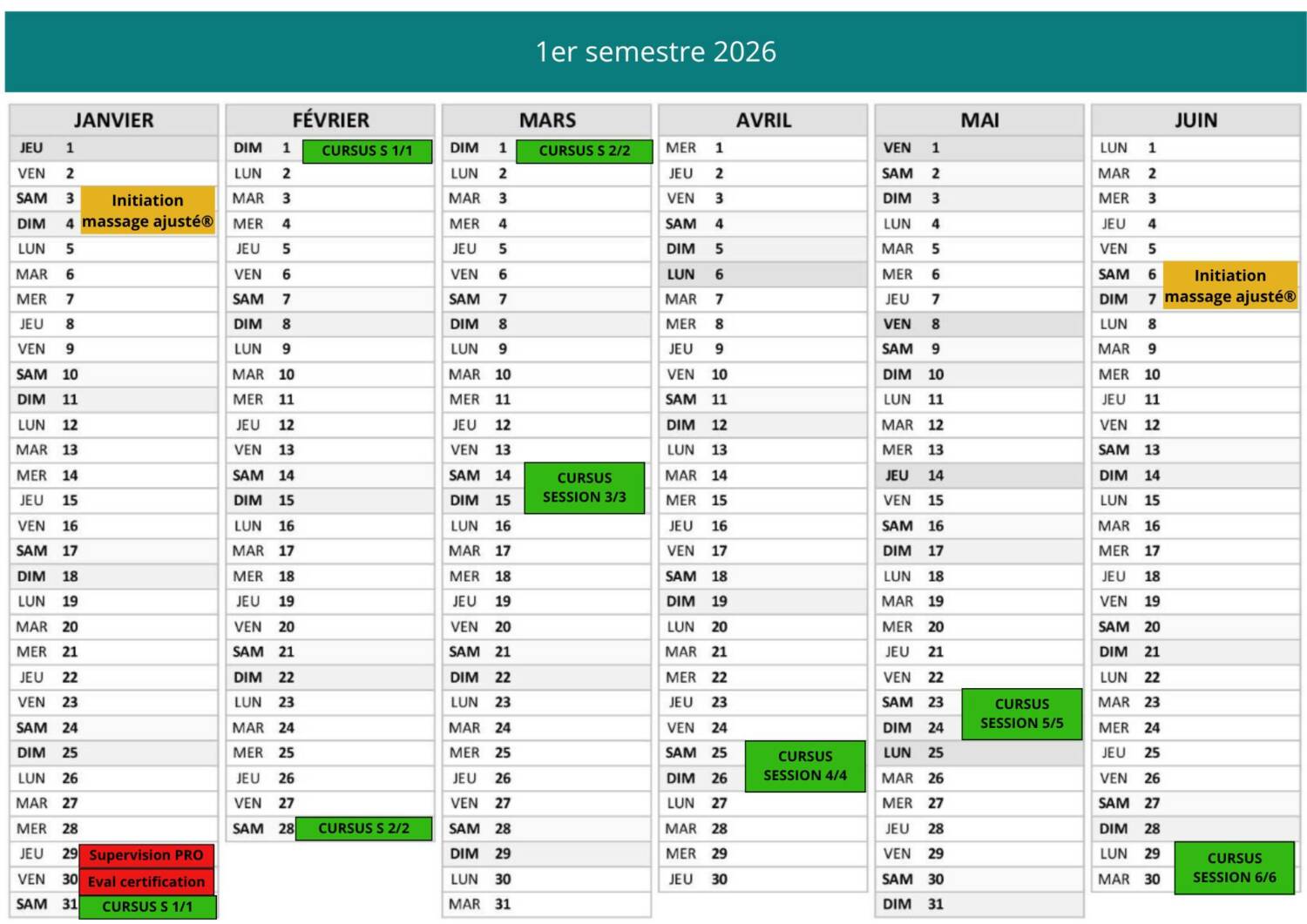Select the CURSUS SESSION 3/3 block in March
Viewport: 1307px width, 924px height.
click(x=584, y=488)
